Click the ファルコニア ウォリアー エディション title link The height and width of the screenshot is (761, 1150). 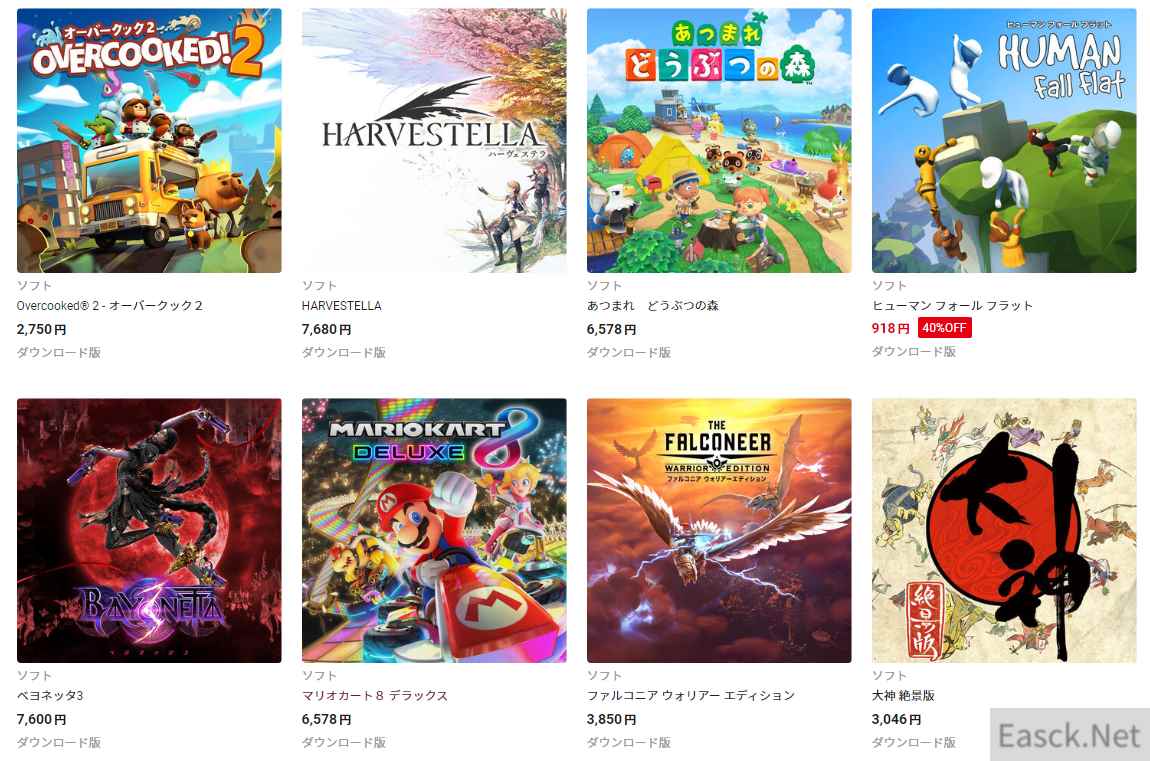pyautogui.click(x=691, y=696)
